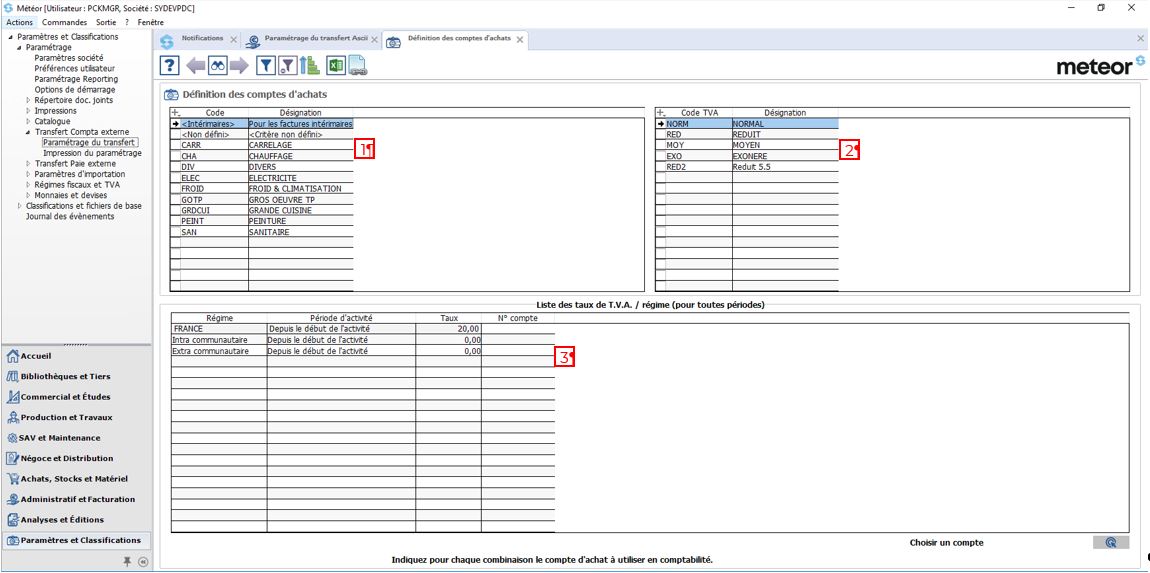Select Paramétrage Reporting in the tree
Screen dimensions: 1150x573
tap(76, 79)
